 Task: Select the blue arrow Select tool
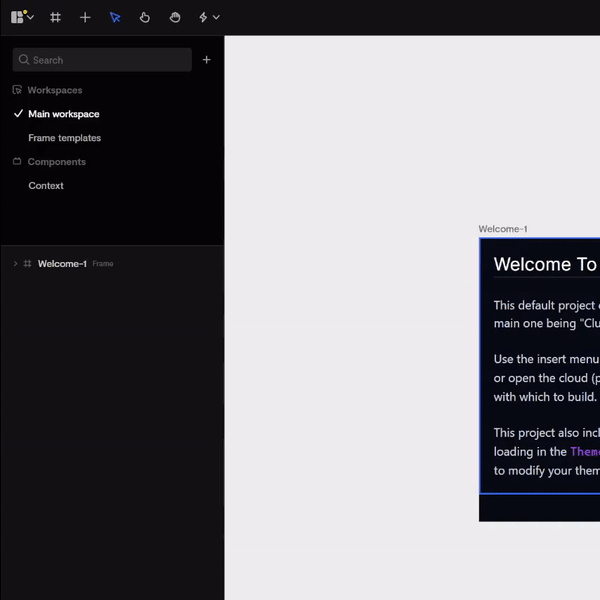click(x=115, y=17)
